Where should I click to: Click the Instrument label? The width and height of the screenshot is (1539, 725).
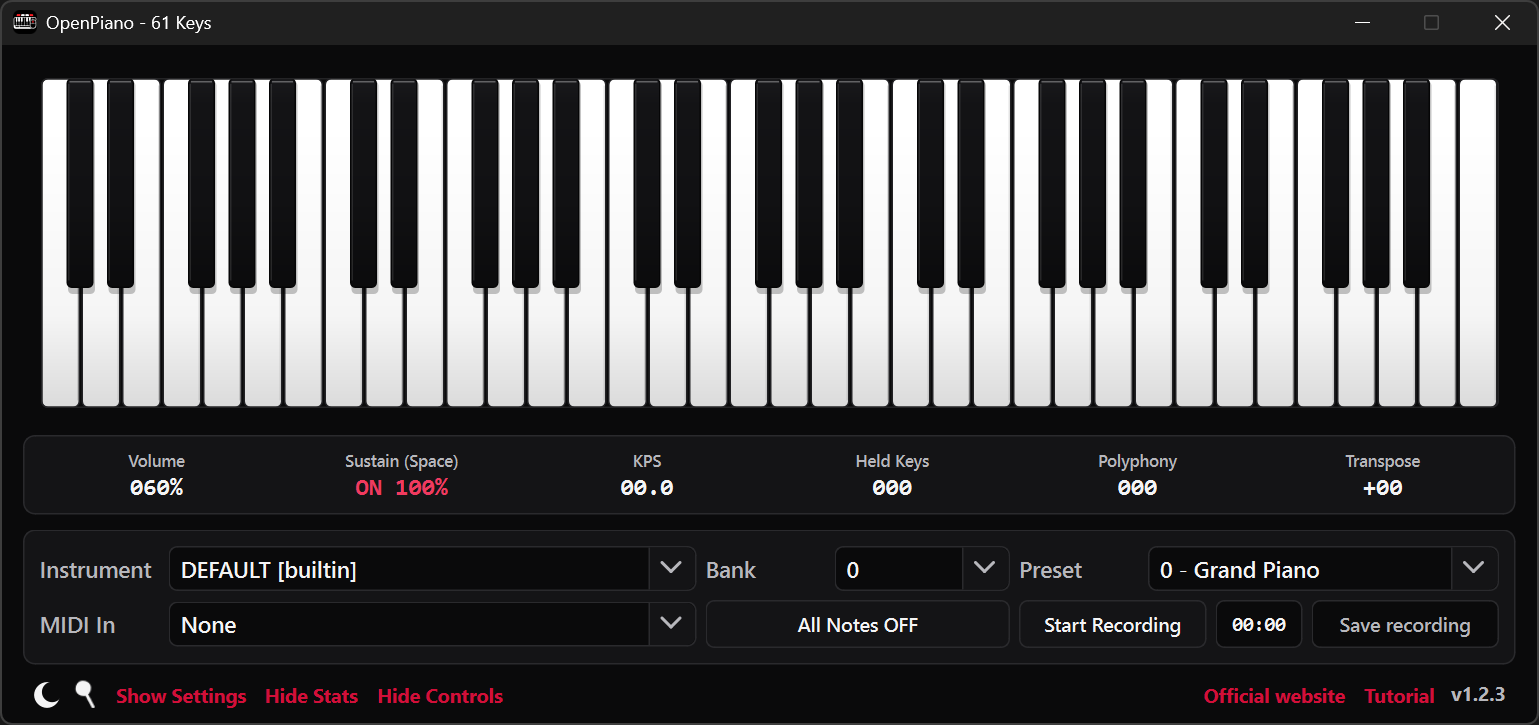click(x=96, y=570)
